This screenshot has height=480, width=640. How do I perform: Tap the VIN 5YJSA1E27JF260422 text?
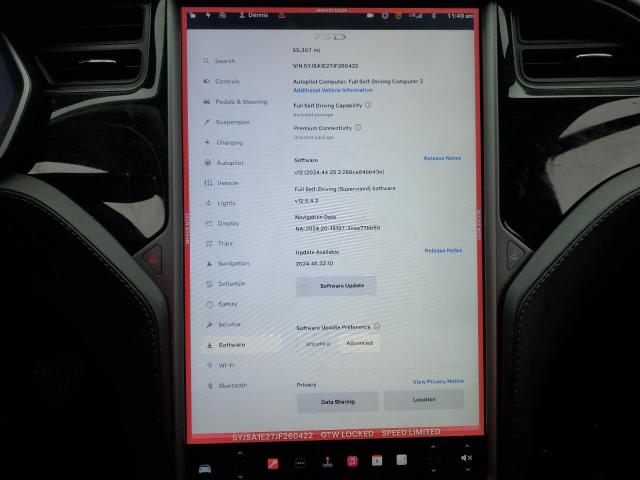tap(325, 66)
